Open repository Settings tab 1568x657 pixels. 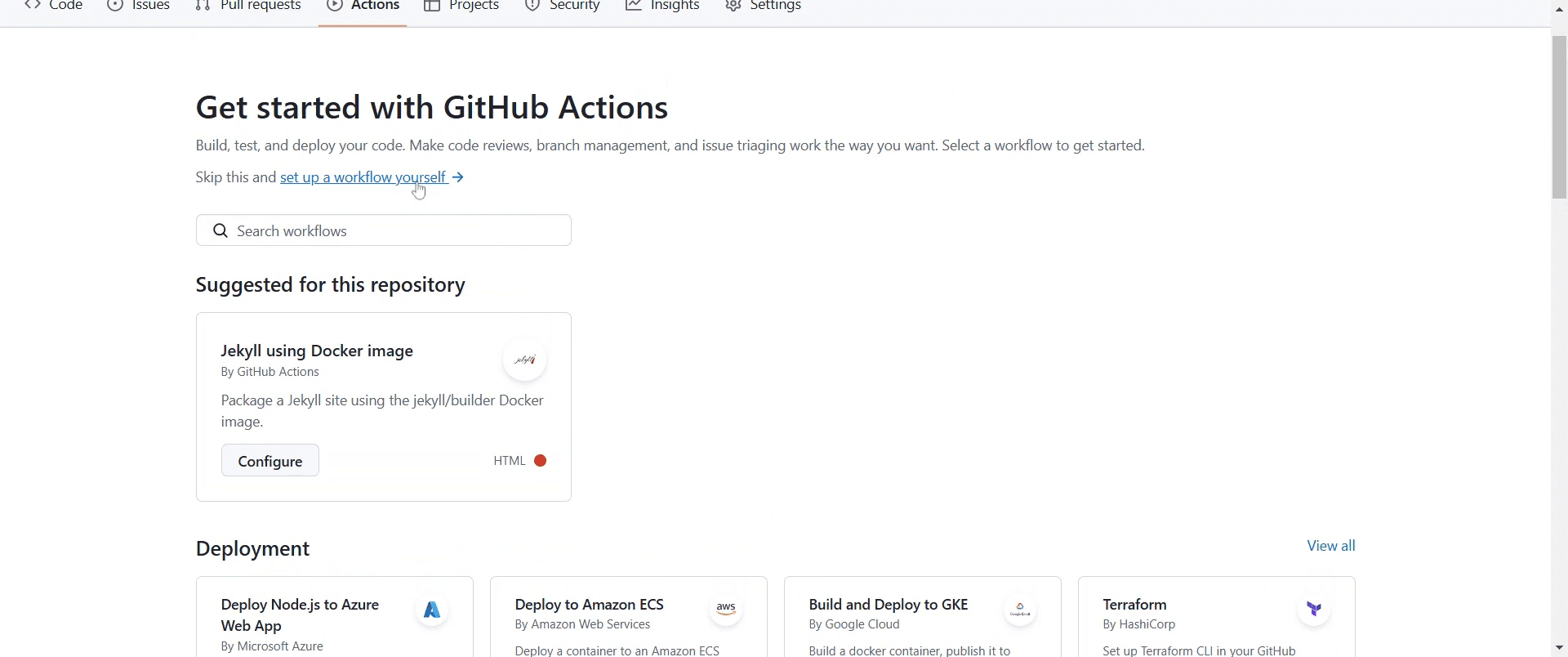click(x=764, y=6)
